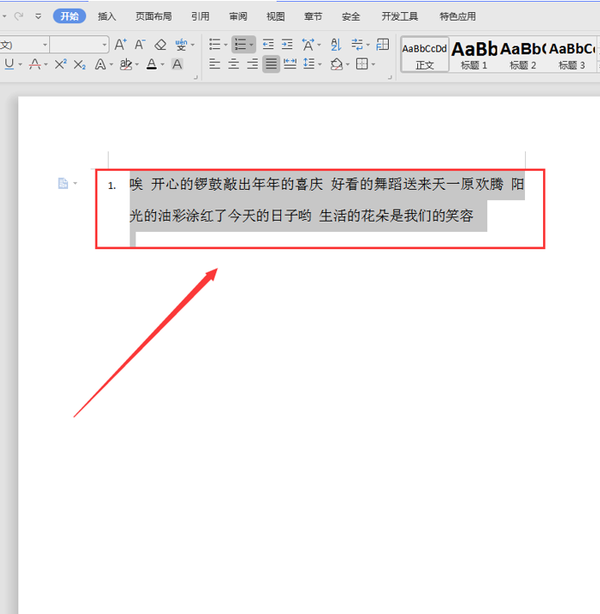Clear formatting with the eraser icon
The image size is (600, 614).
click(x=160, y=45)
